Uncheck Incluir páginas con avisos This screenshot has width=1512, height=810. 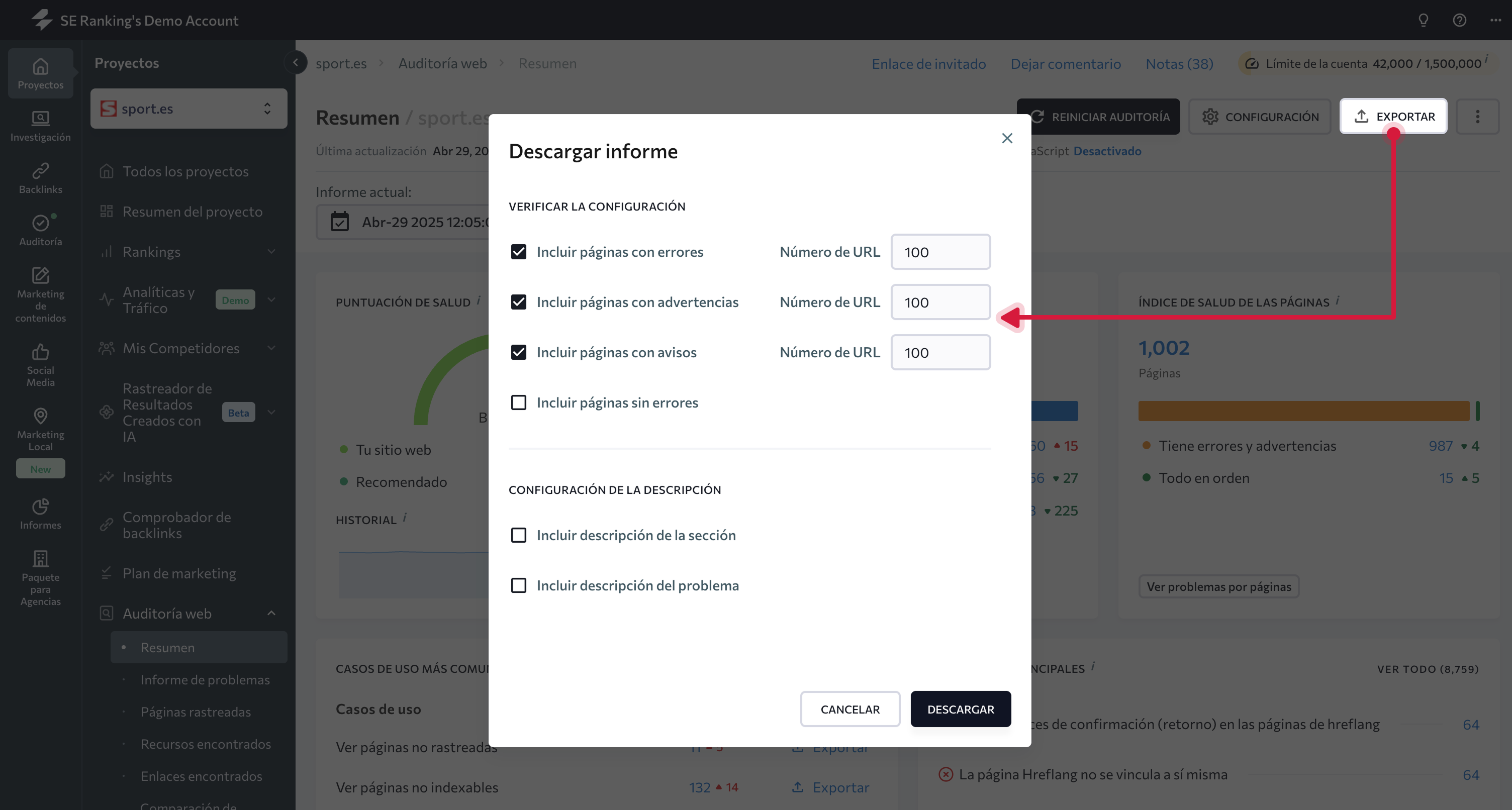click(x=518, y=352)
